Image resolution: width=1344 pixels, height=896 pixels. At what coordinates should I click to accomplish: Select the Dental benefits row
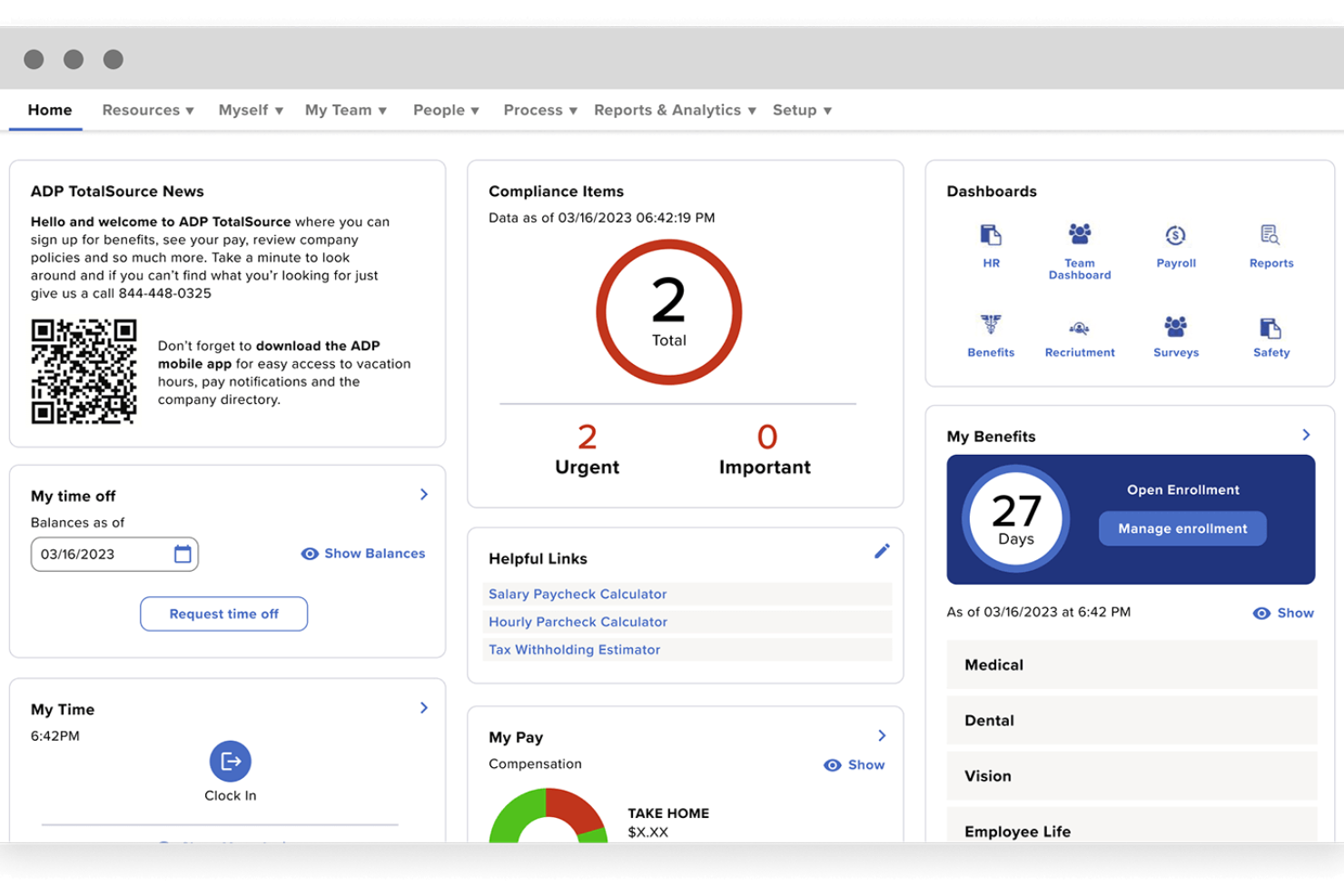tap(1132, 720)
